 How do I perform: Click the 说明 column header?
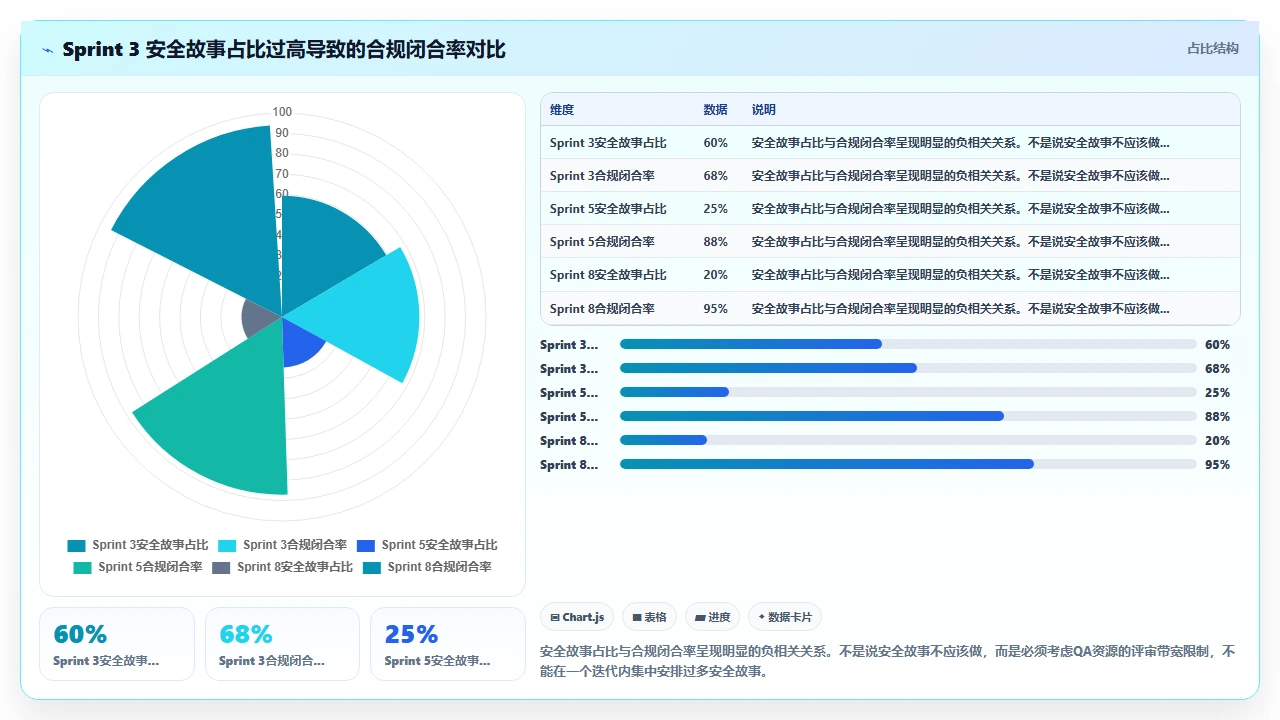tap(764, 110)
